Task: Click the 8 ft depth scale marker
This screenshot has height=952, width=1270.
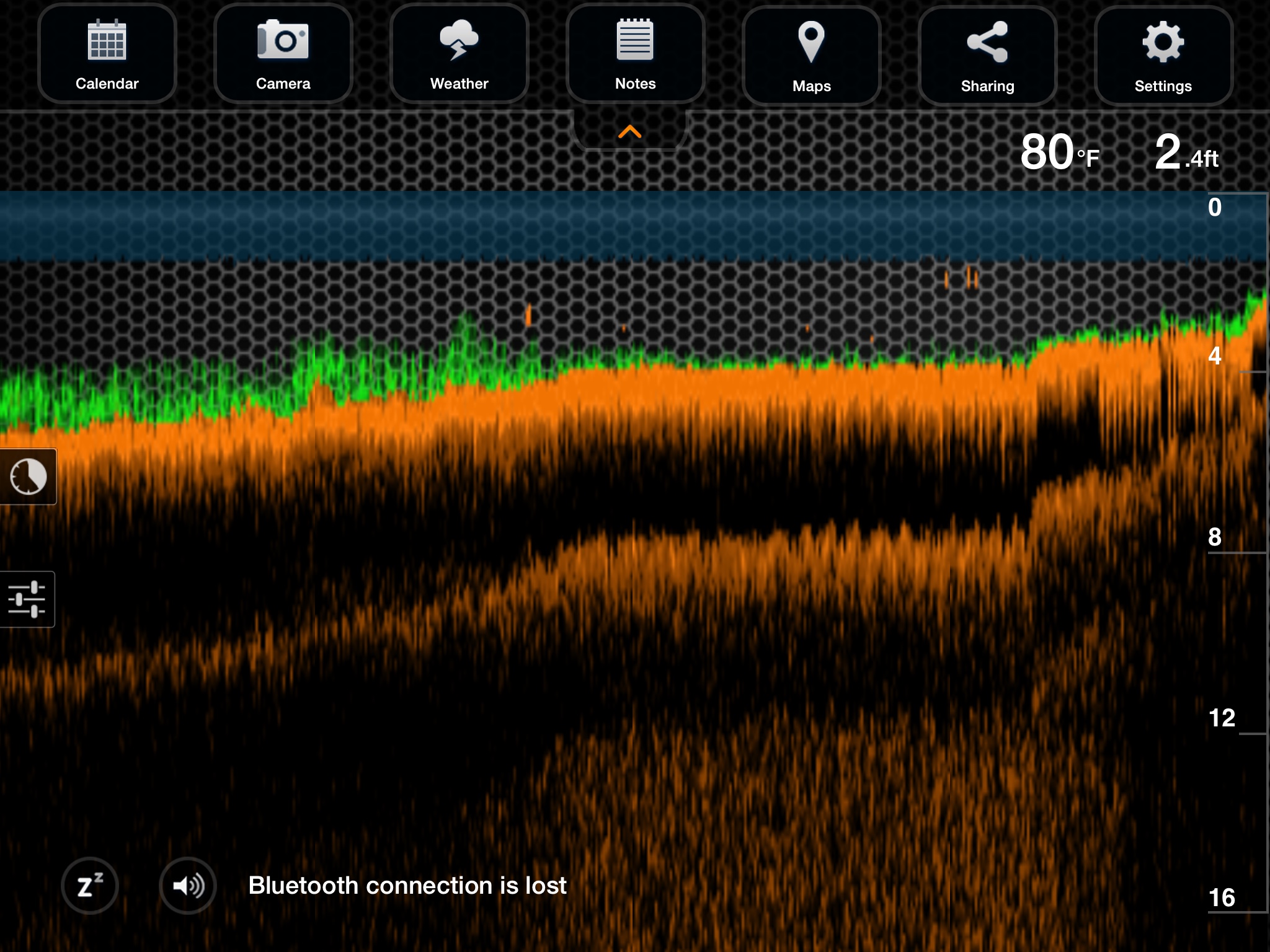Action: [1215, 537]
